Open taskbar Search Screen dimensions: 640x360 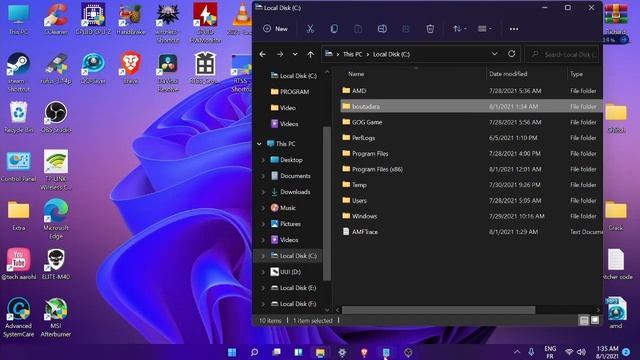(254, 352)
